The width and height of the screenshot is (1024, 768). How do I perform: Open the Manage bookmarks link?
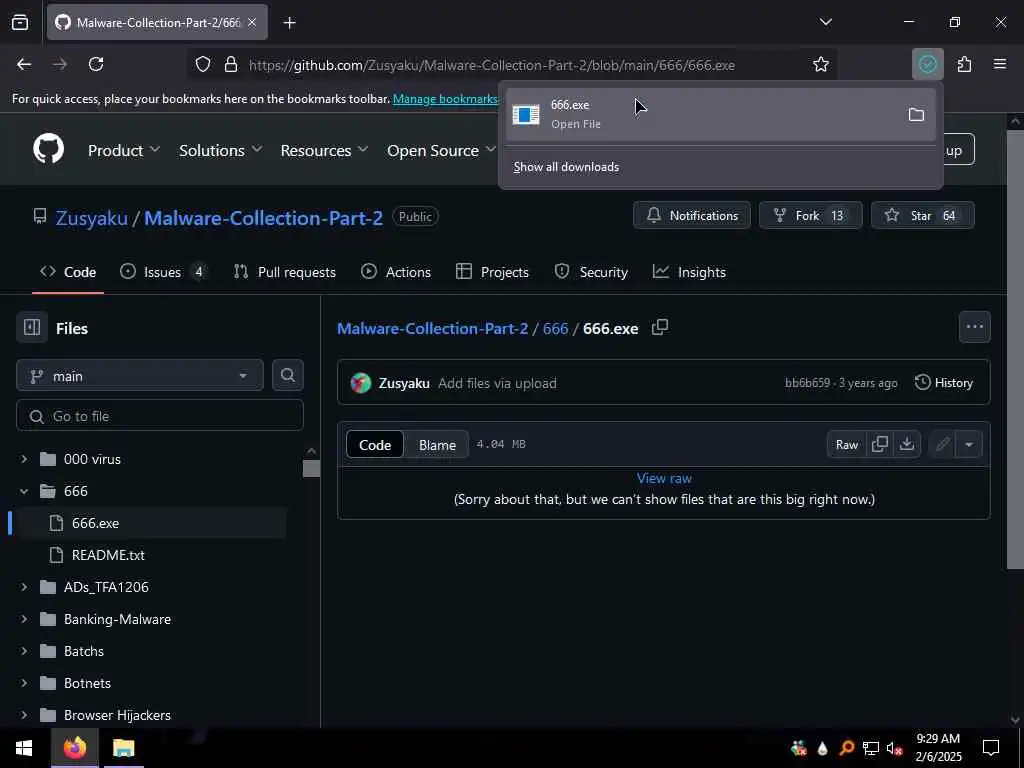click(445, 99)
